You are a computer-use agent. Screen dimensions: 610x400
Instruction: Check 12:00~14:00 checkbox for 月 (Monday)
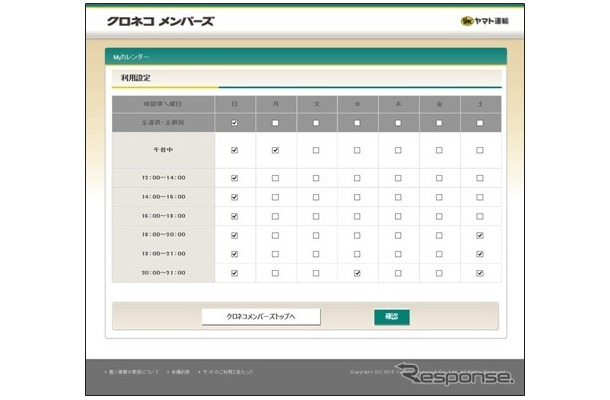tap(275, 178)
